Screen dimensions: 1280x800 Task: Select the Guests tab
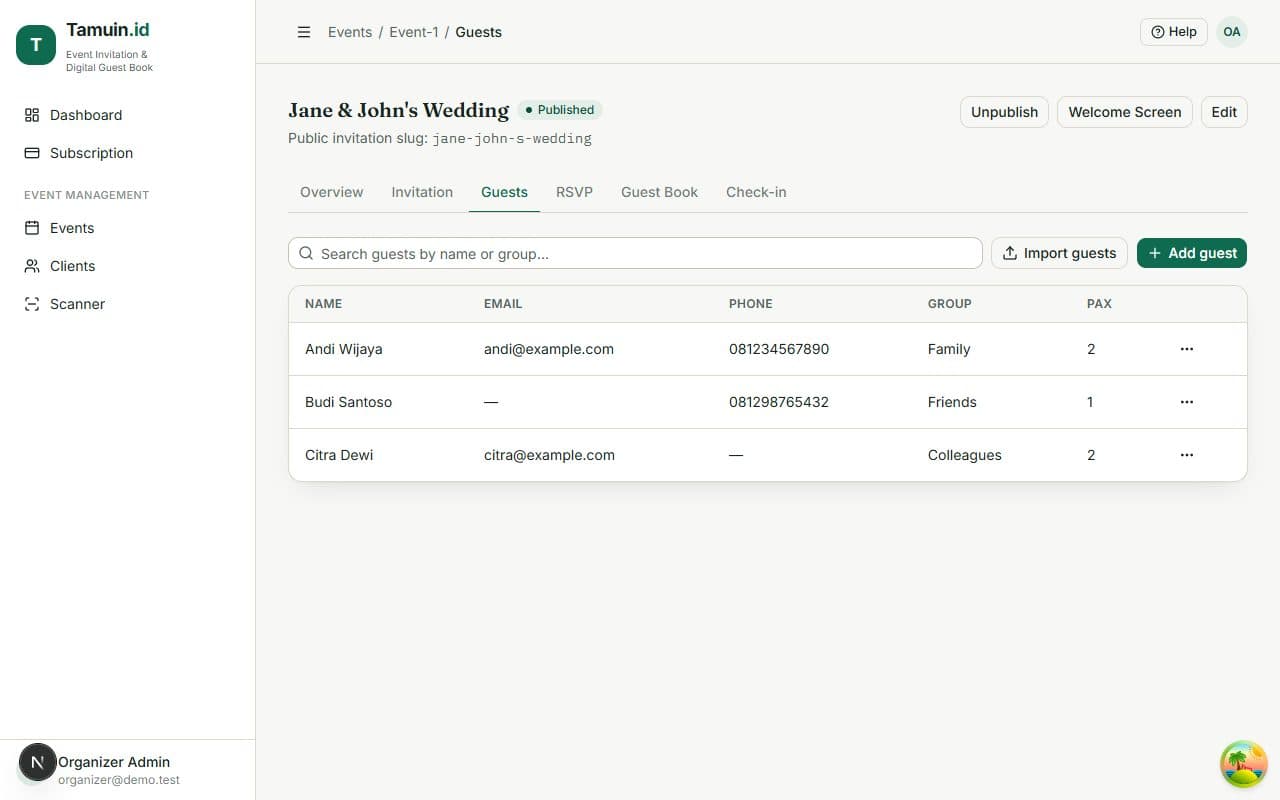pos(504,192)
